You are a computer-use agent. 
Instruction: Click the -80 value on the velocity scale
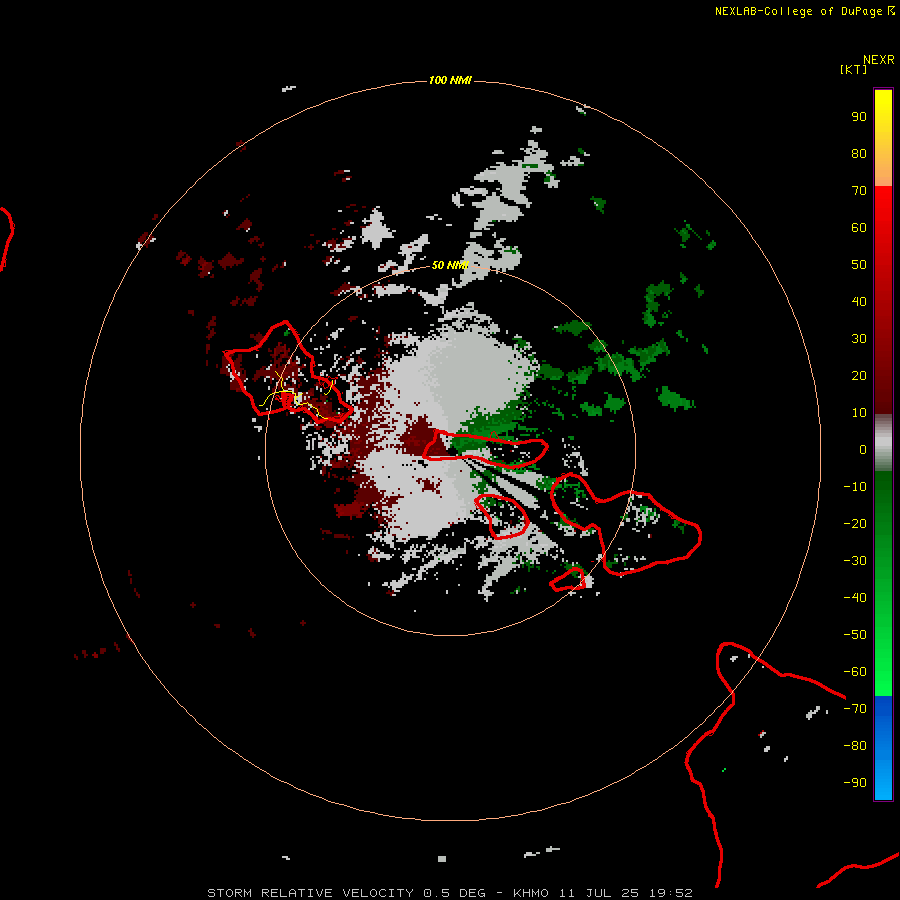pyautogui.click(x=855, y=746)
